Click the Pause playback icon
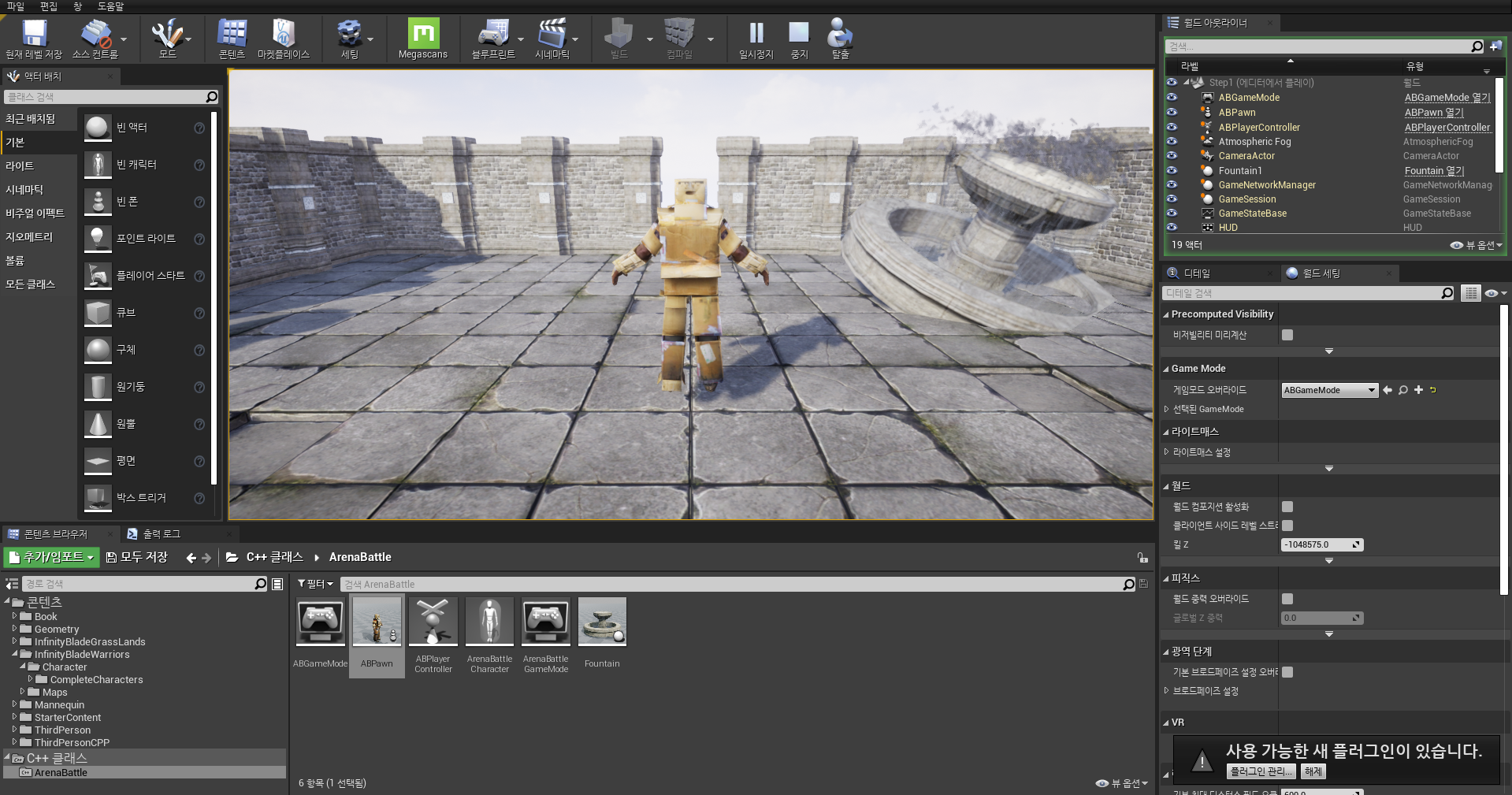Viewport: 1512px width, 795px height. [756, 33]
